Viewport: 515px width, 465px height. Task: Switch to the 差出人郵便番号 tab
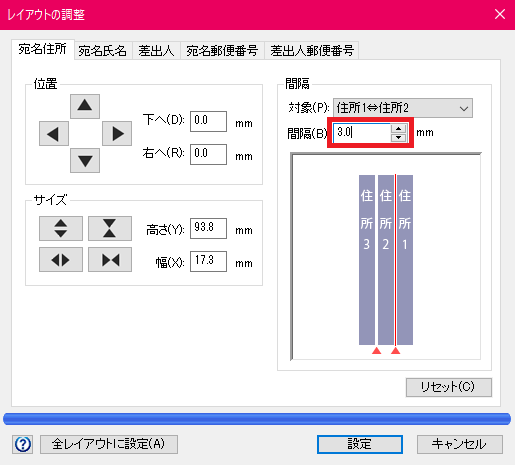pyautogui.click(x=312, y=51)
